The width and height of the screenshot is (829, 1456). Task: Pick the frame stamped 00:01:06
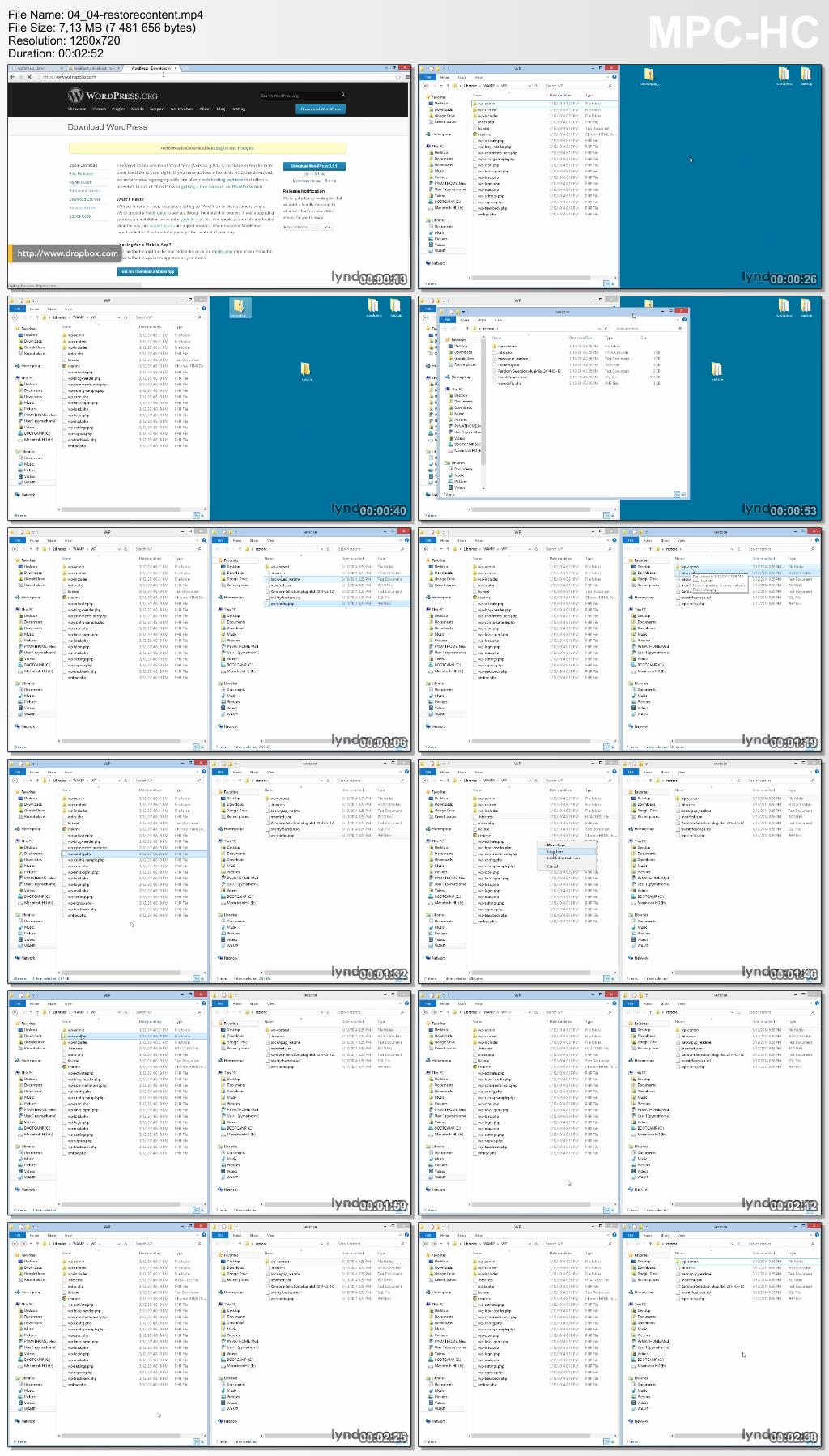(210, 640)
